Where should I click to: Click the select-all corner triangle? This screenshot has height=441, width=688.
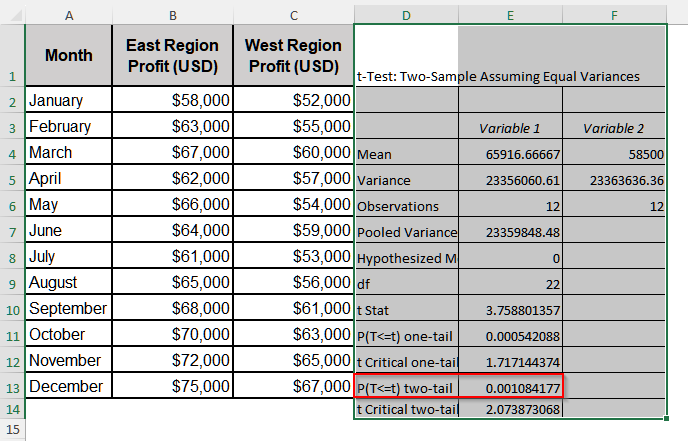(11, 14)
